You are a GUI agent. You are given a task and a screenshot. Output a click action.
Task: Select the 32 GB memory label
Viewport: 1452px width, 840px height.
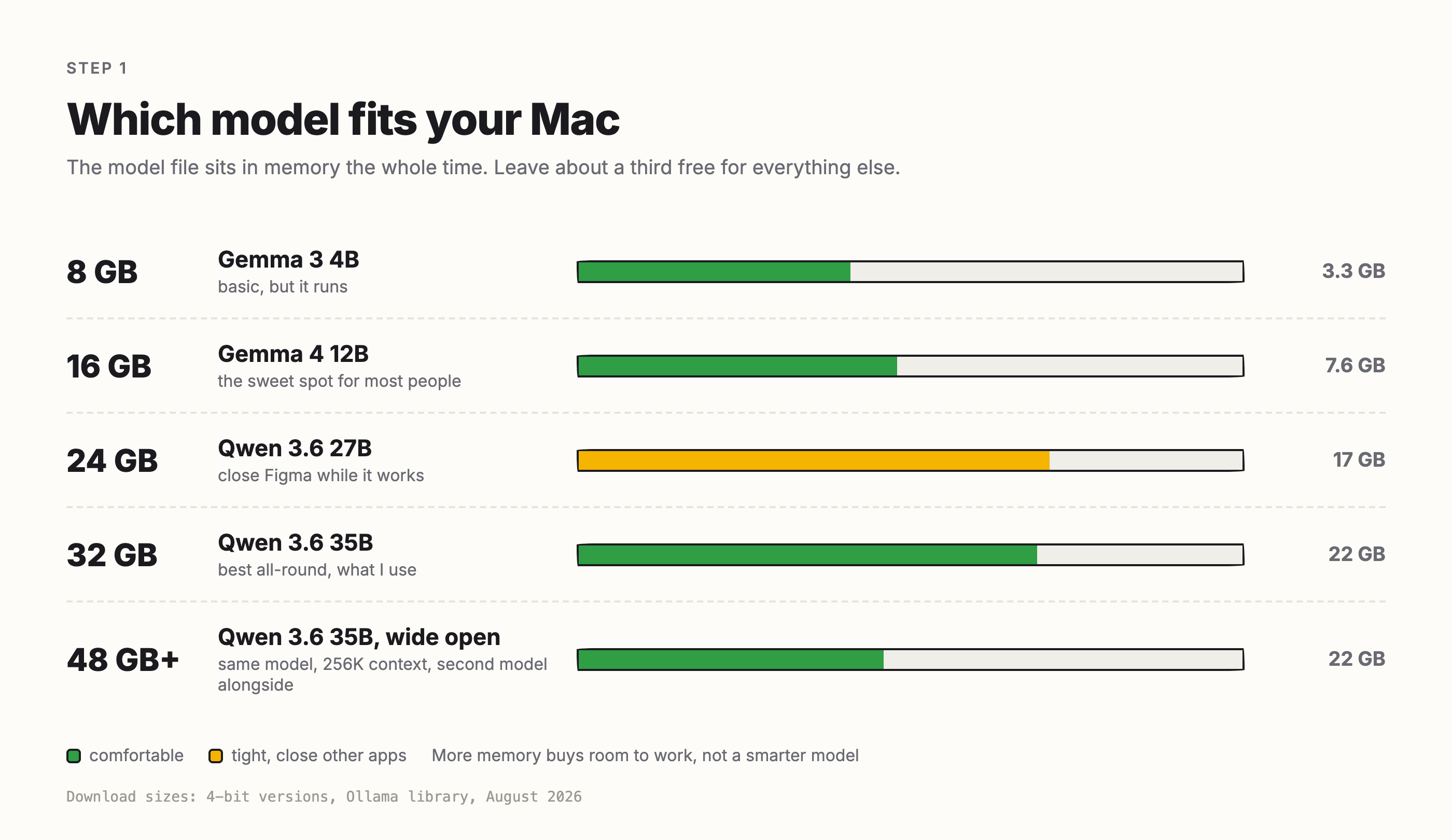[113, 555]
